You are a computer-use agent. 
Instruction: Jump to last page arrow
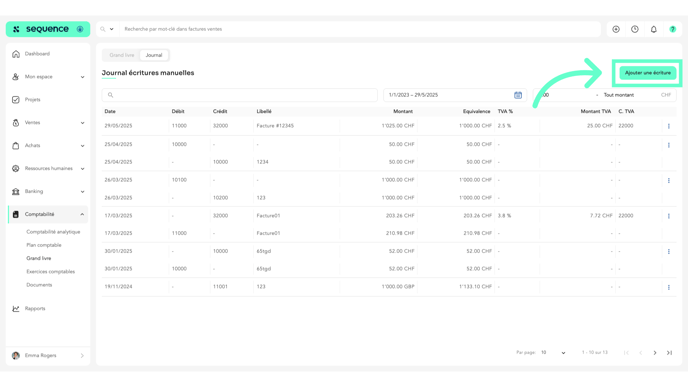669,353
